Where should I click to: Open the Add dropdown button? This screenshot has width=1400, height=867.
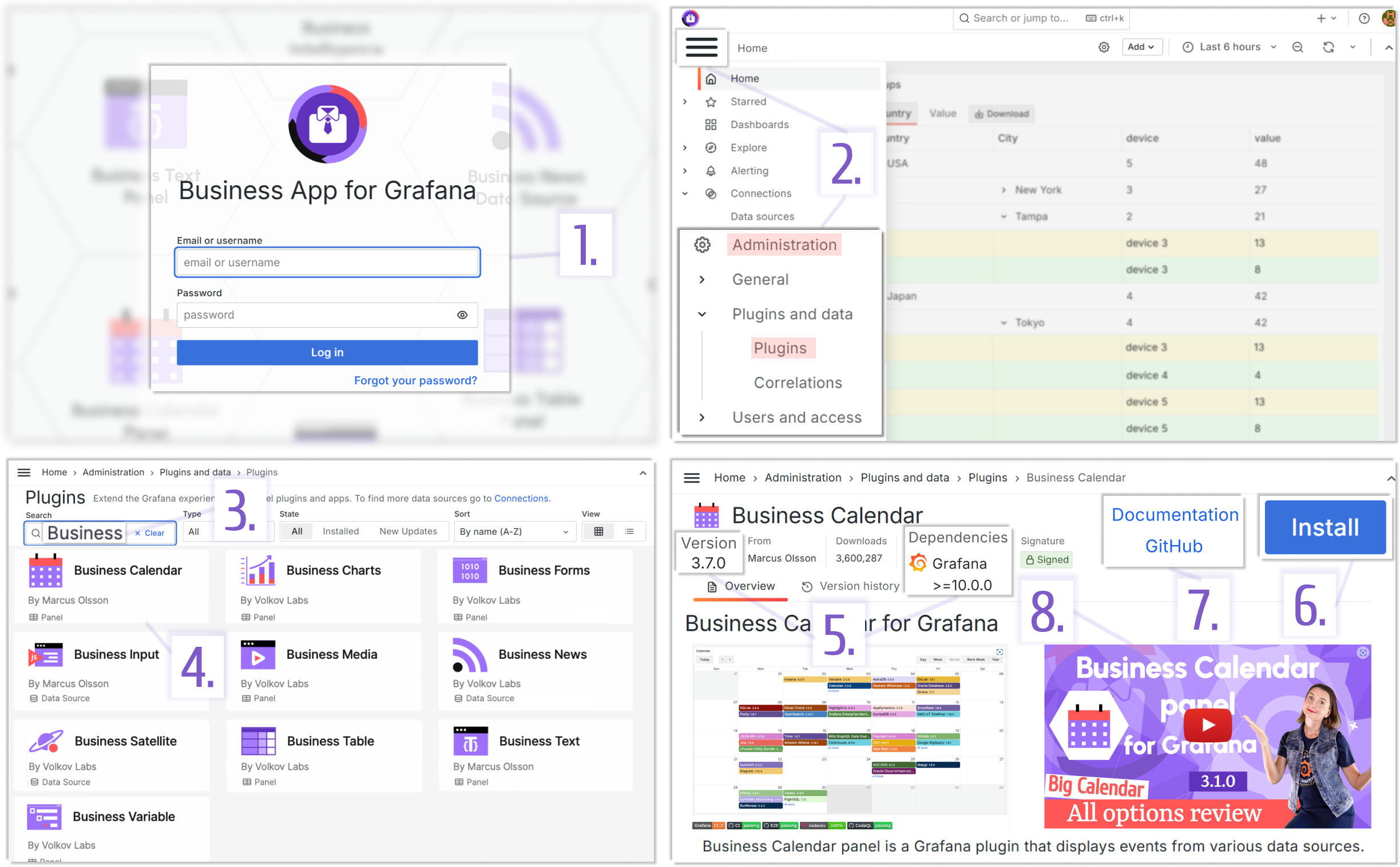[x=1141, y=47]
